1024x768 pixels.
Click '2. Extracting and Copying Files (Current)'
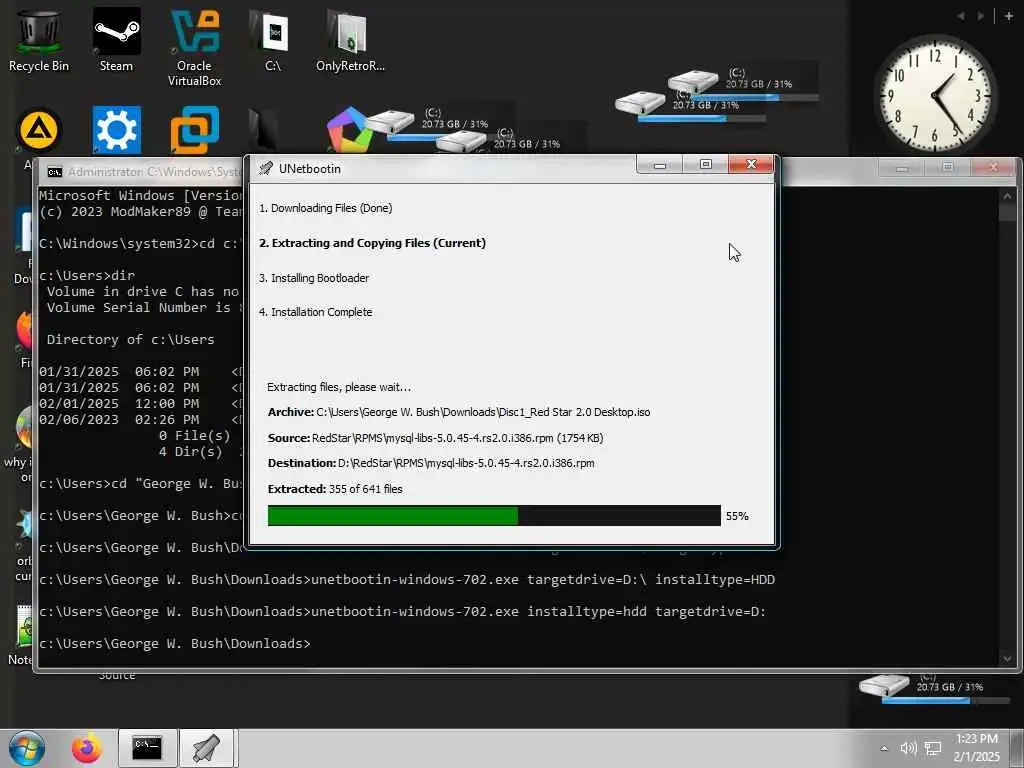(x=372, y=243)
